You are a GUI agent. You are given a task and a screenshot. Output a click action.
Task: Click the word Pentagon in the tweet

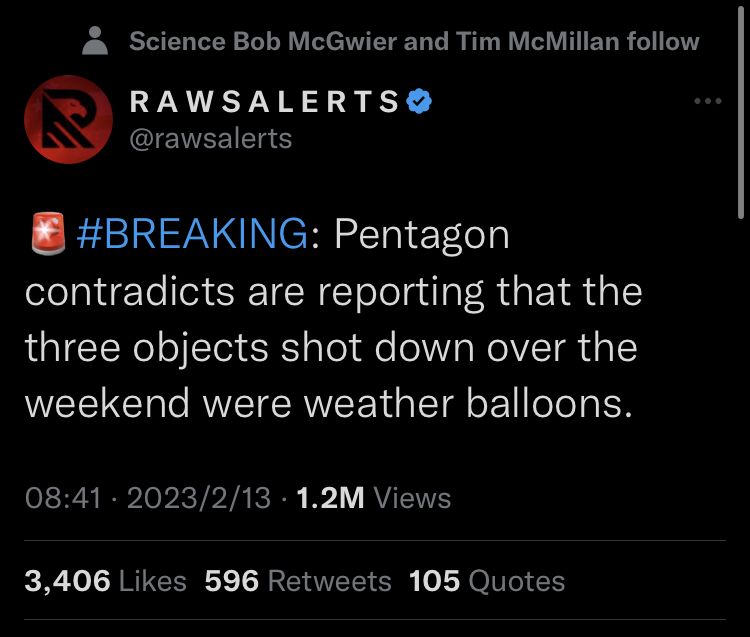(x=421, y=235)
